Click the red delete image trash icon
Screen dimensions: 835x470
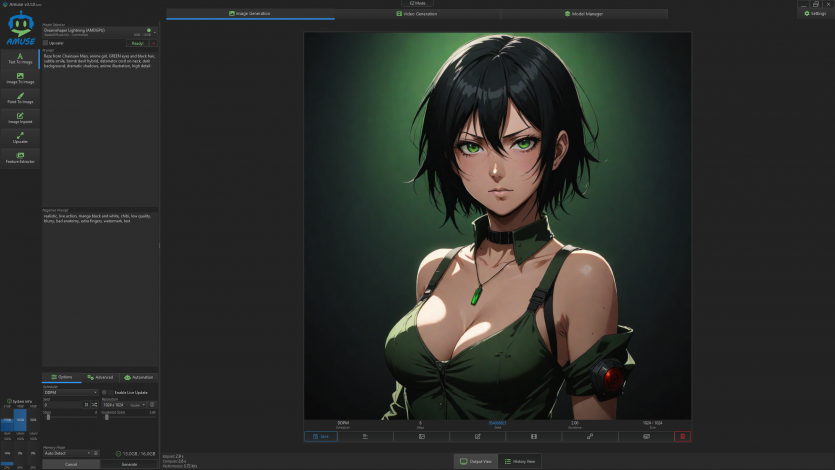(682, 436)
